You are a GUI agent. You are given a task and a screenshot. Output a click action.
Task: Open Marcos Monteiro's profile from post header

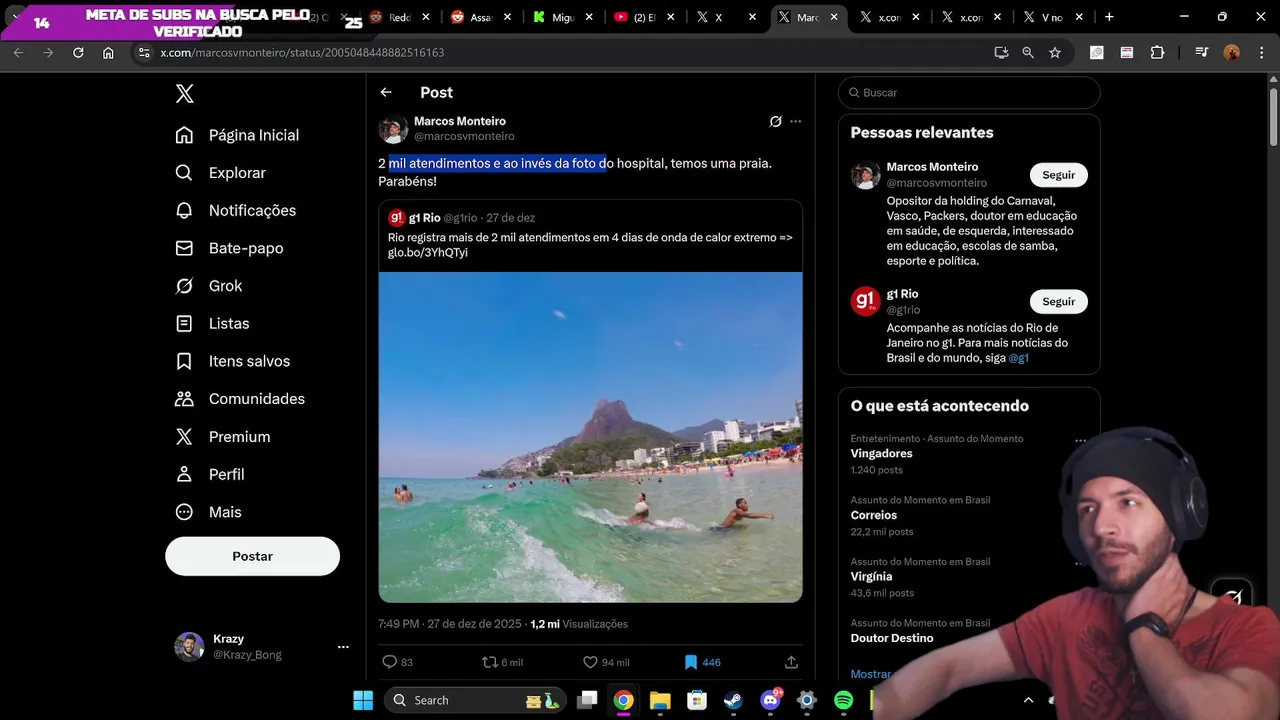click(x=460, y=121)
